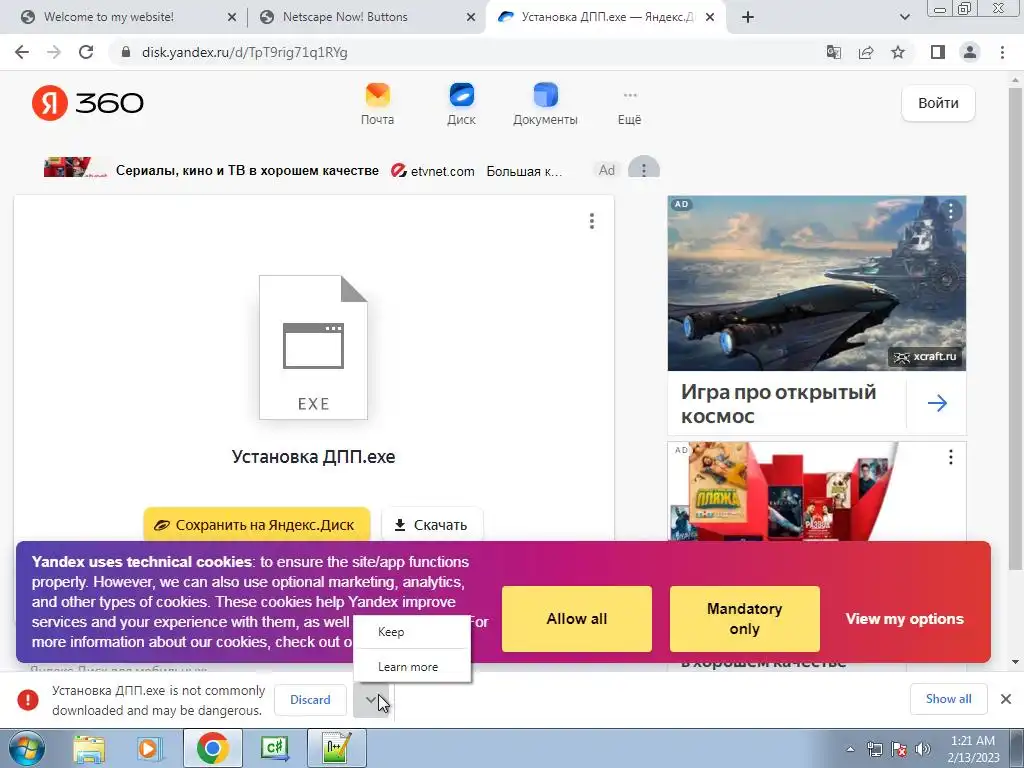1024x768 pixels.
Task: Click the Yandex 360 logo
Action: (88, 103)
